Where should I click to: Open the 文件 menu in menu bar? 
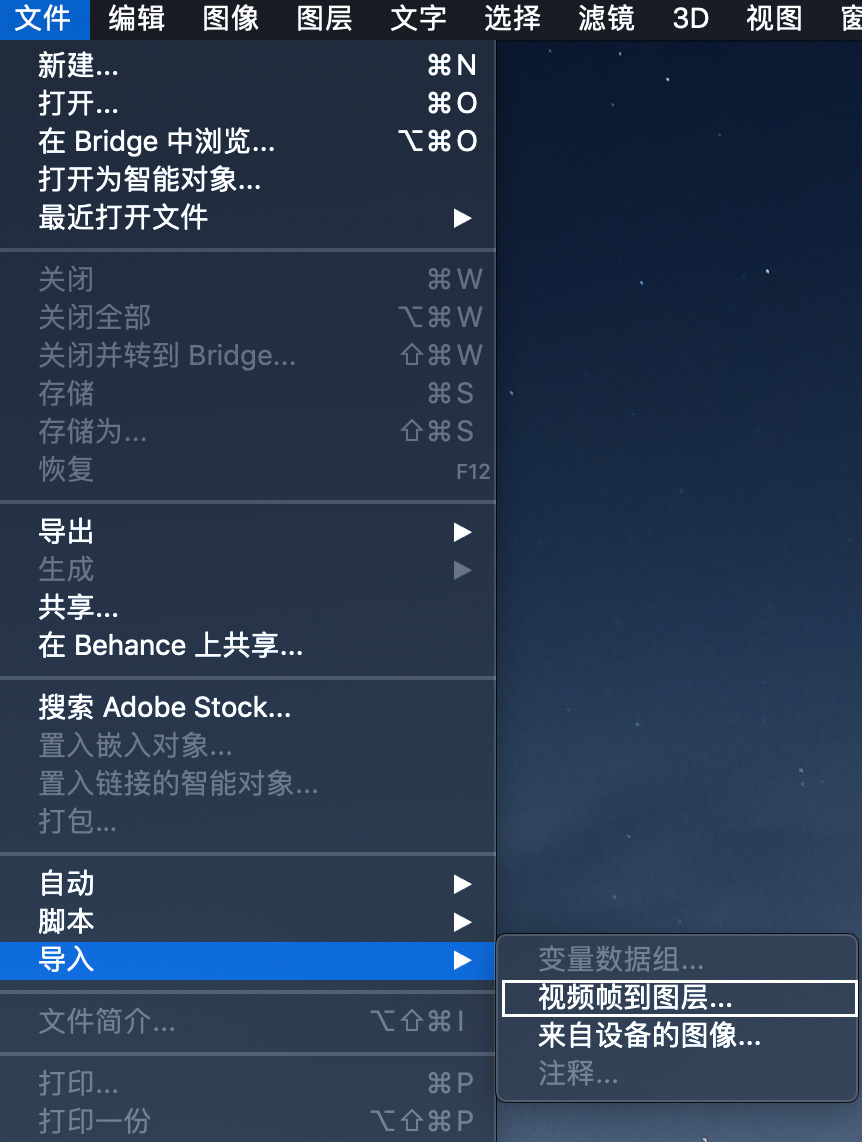click(44, 19)
